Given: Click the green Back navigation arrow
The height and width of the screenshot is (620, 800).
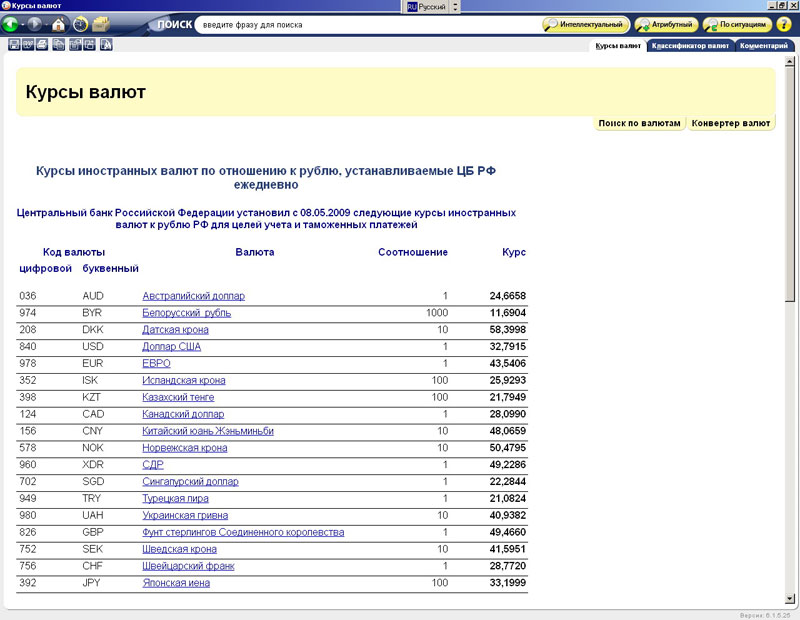Looking at the screenshot, I should 12,24.
